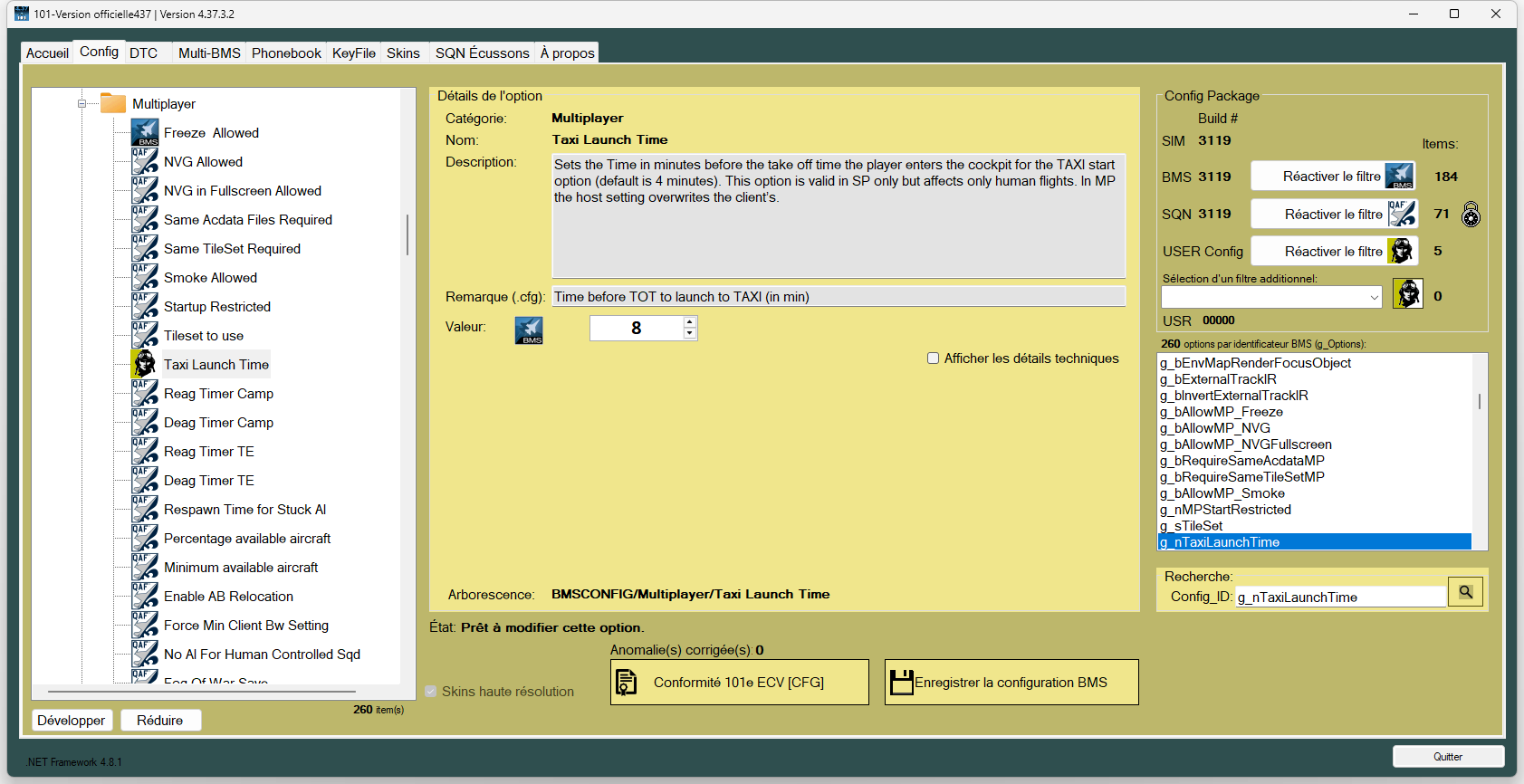
Task: Show the À propos tab
Action: click(567, 53)
